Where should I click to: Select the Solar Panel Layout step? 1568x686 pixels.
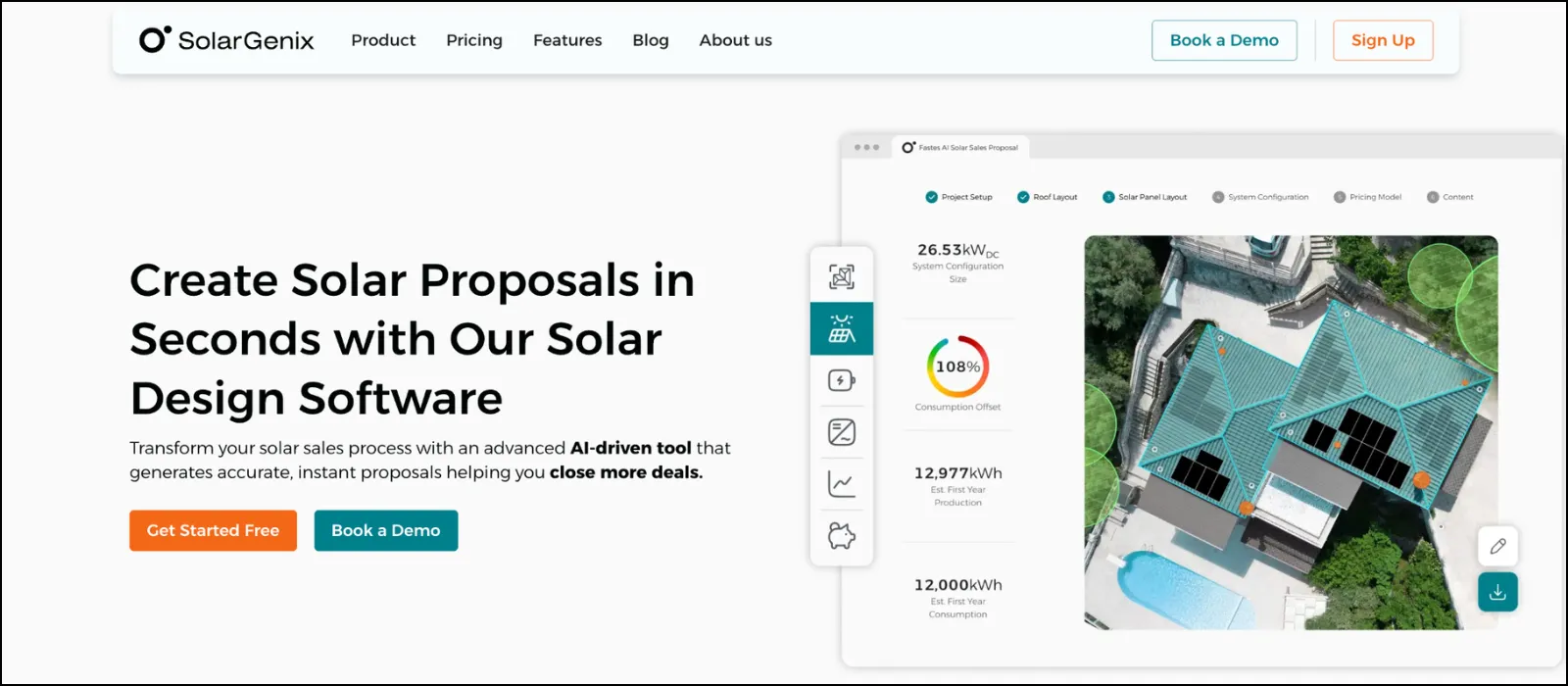pyautogui.click(x=1145, y=197)
